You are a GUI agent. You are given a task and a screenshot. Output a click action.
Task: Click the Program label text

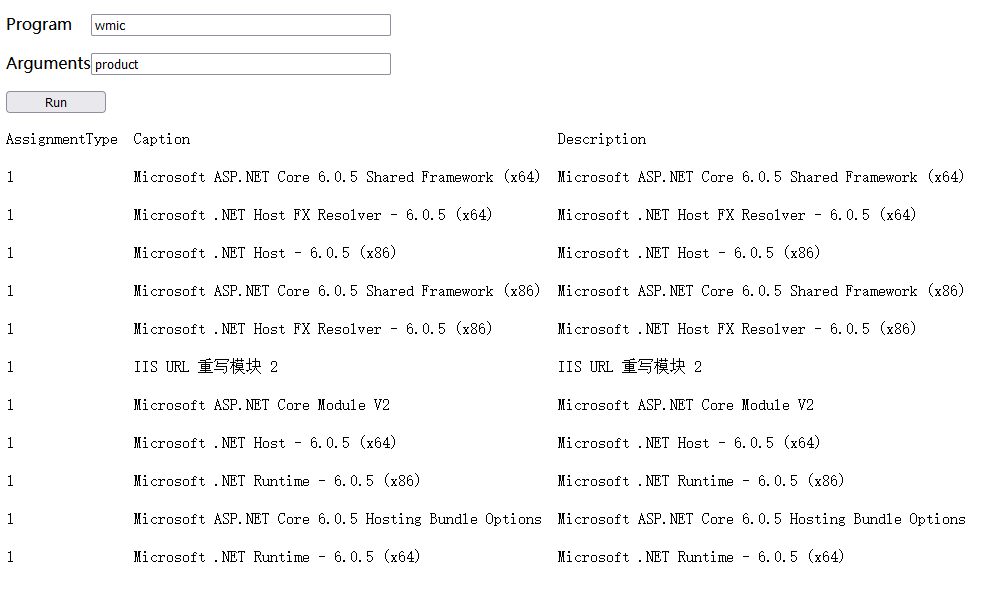(x=39, y=24)
